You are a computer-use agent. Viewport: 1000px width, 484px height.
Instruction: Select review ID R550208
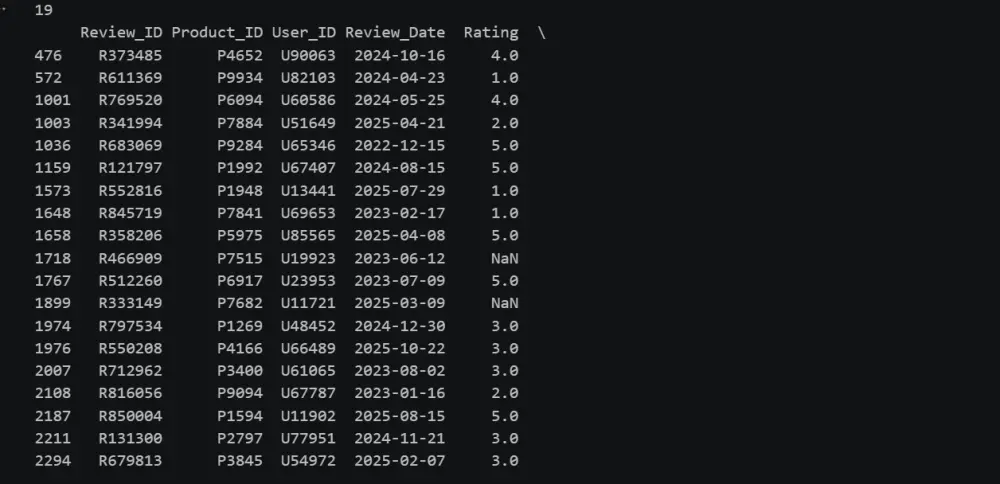(130, 348)
